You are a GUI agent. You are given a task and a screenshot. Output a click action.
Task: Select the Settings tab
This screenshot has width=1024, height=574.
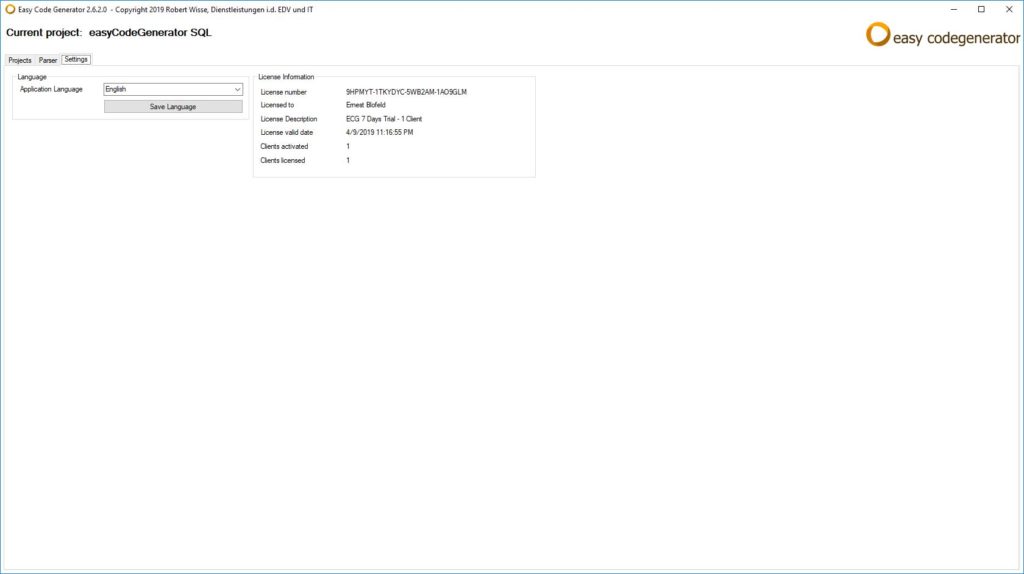(x=76, y=59)
